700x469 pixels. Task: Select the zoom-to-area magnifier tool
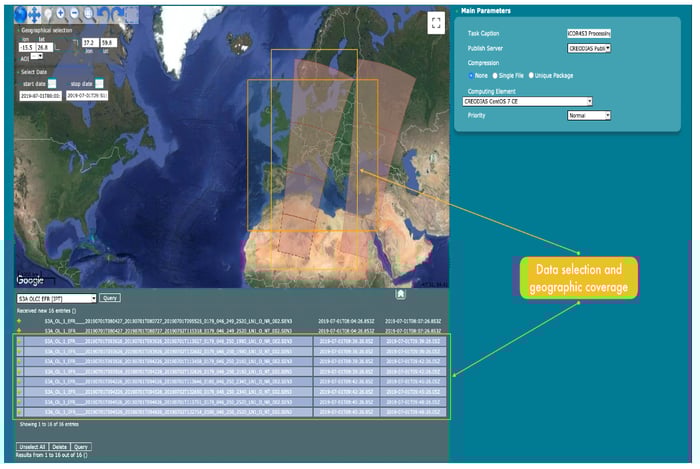pos(89,14)
